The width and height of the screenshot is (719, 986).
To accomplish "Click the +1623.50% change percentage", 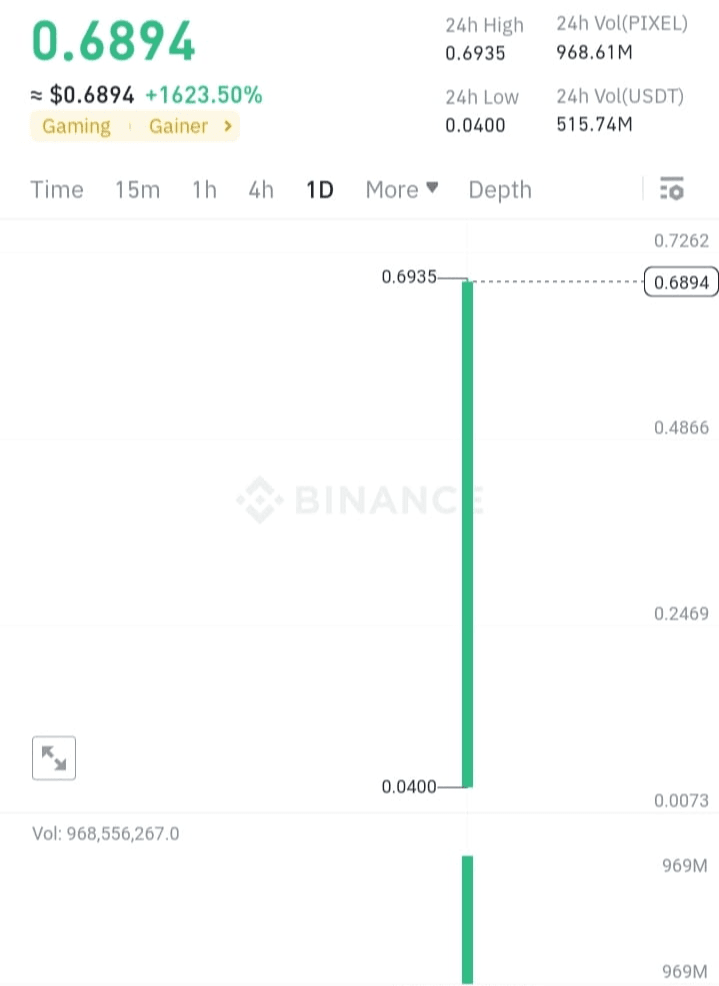I will 204,95.
